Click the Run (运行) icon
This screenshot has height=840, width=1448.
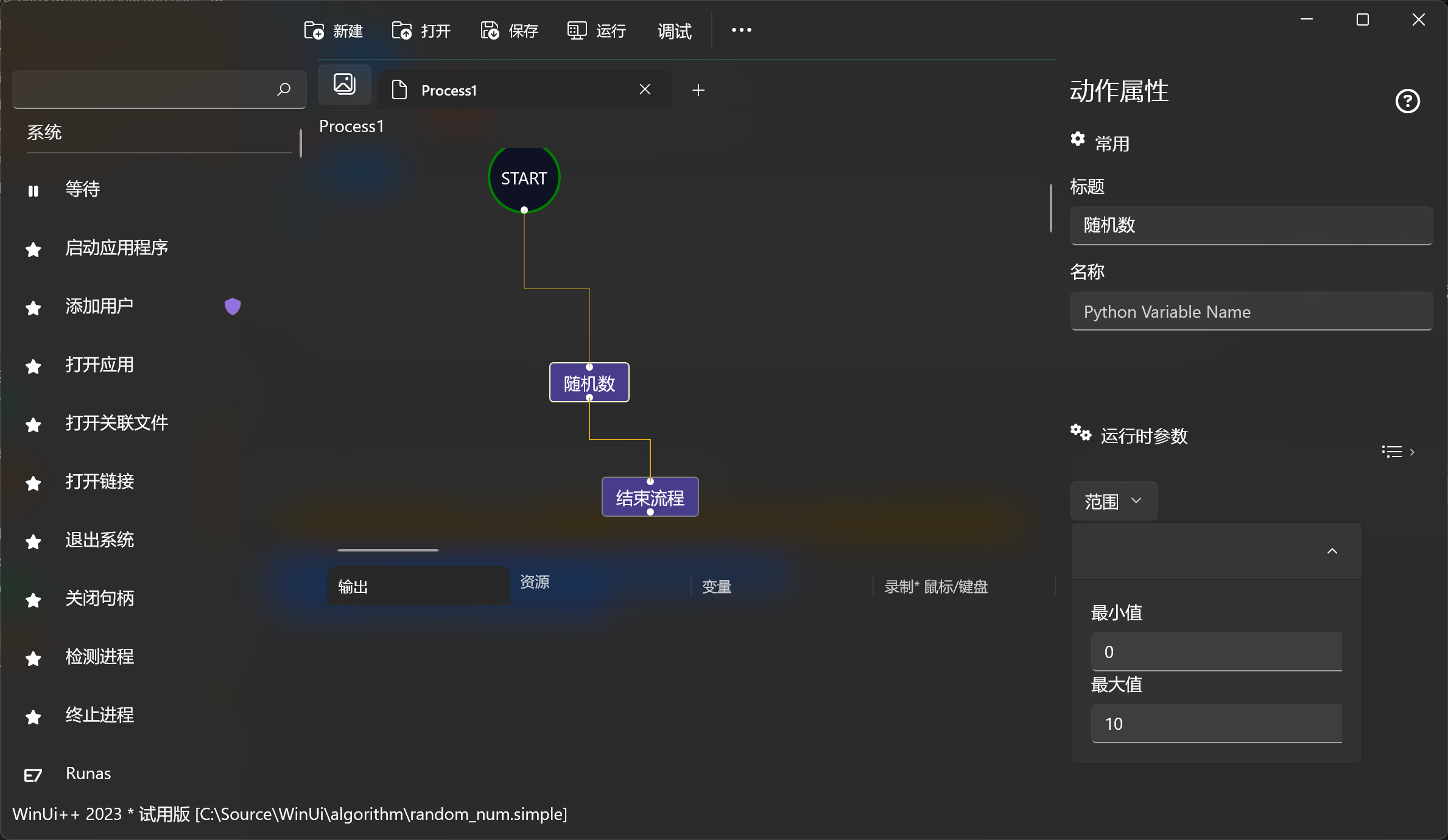click(577, 30)
